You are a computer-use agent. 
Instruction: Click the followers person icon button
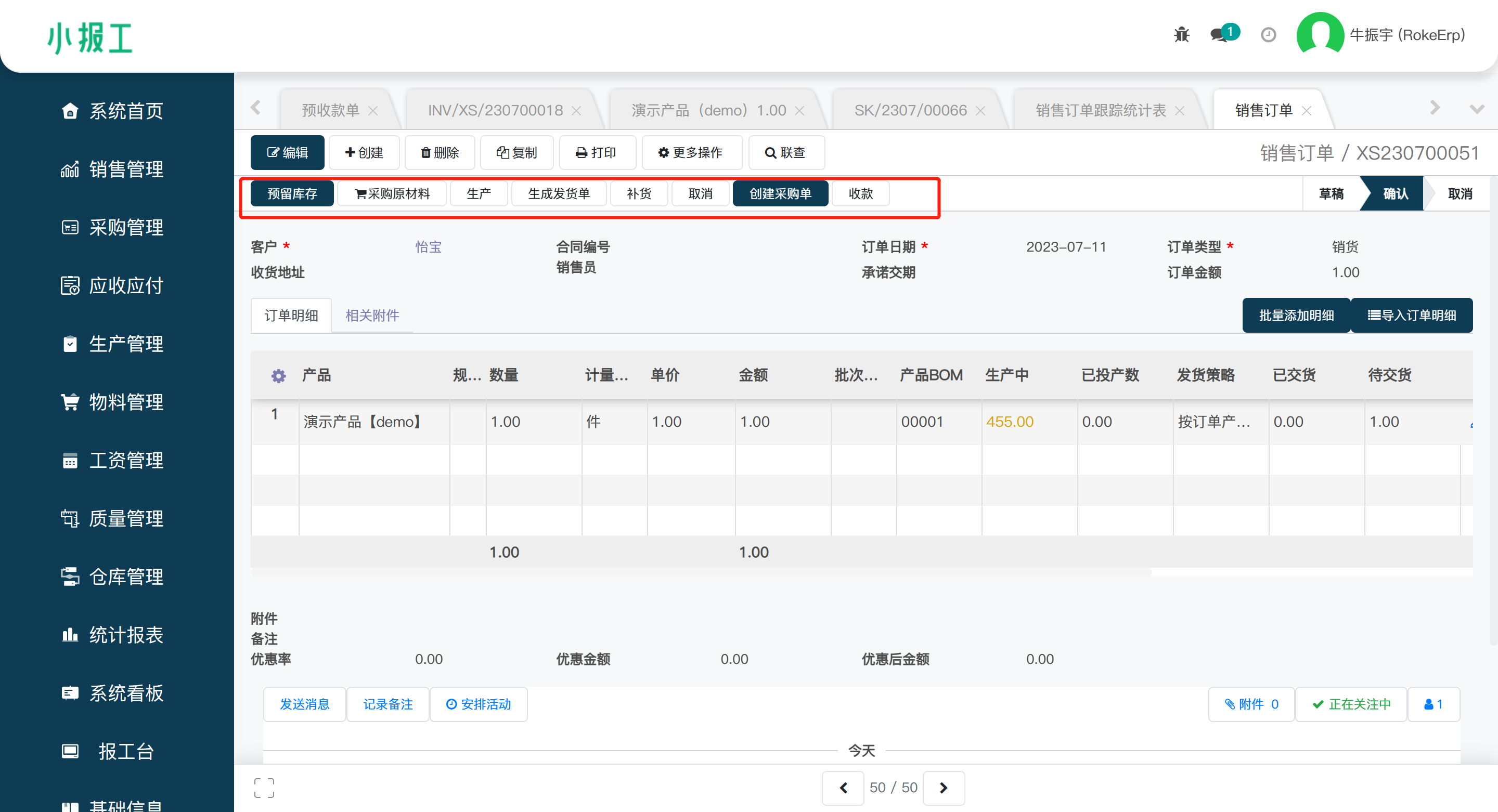(x=1433, y=704)
